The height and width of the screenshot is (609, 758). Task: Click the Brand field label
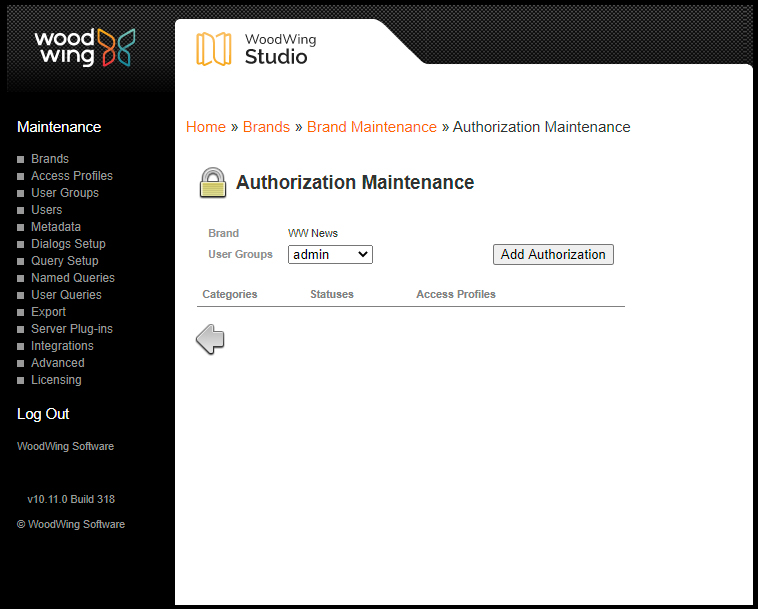coord(223,233)
